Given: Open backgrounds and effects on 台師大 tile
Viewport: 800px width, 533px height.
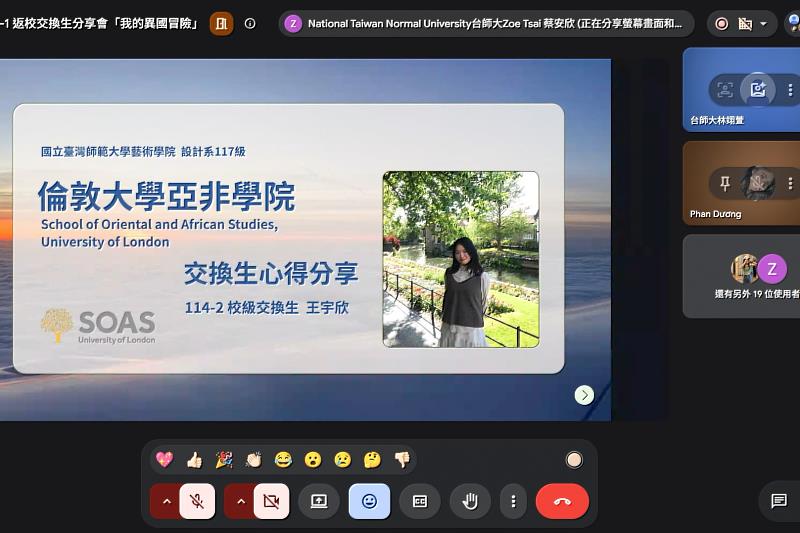Looking at the screenshot, I should tap(758, 90).
